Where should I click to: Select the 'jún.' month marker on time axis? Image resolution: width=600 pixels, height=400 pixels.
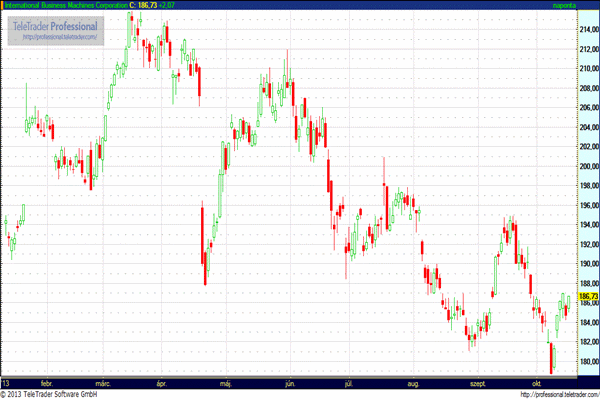coord(291,382)
